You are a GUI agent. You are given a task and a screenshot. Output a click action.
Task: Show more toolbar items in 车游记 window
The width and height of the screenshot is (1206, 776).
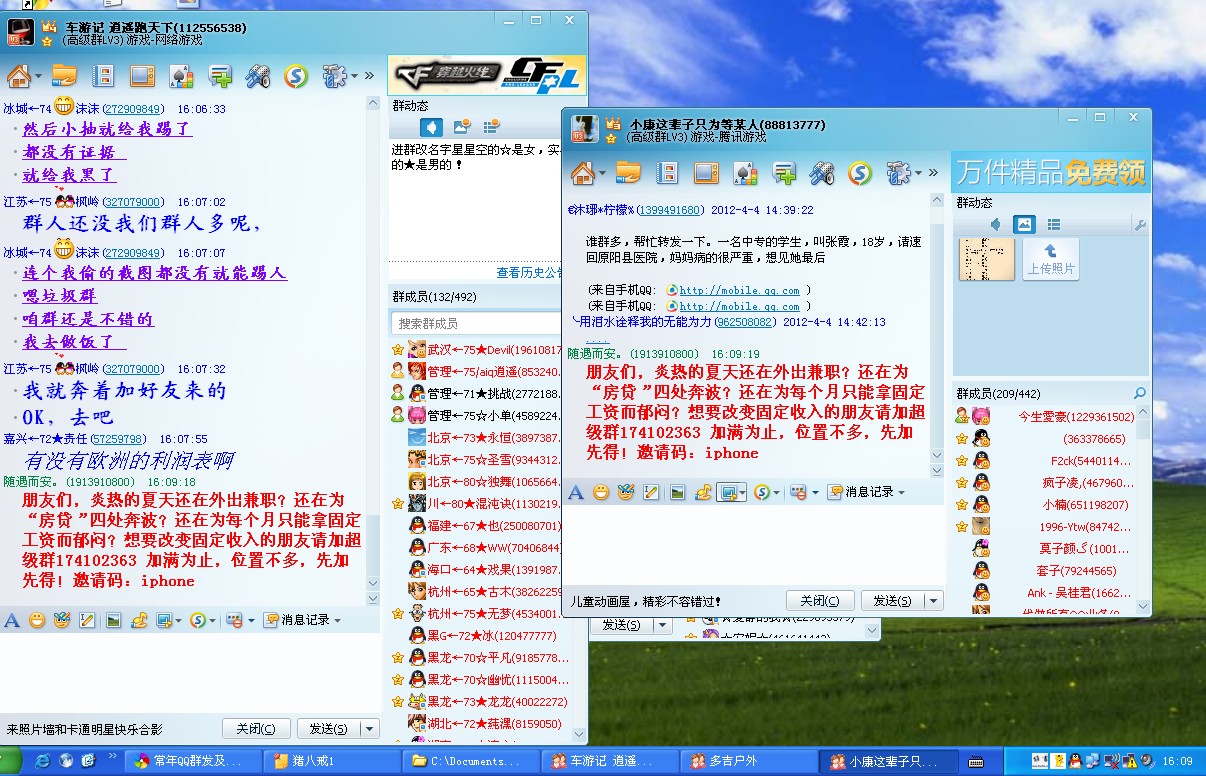(369, 75)
